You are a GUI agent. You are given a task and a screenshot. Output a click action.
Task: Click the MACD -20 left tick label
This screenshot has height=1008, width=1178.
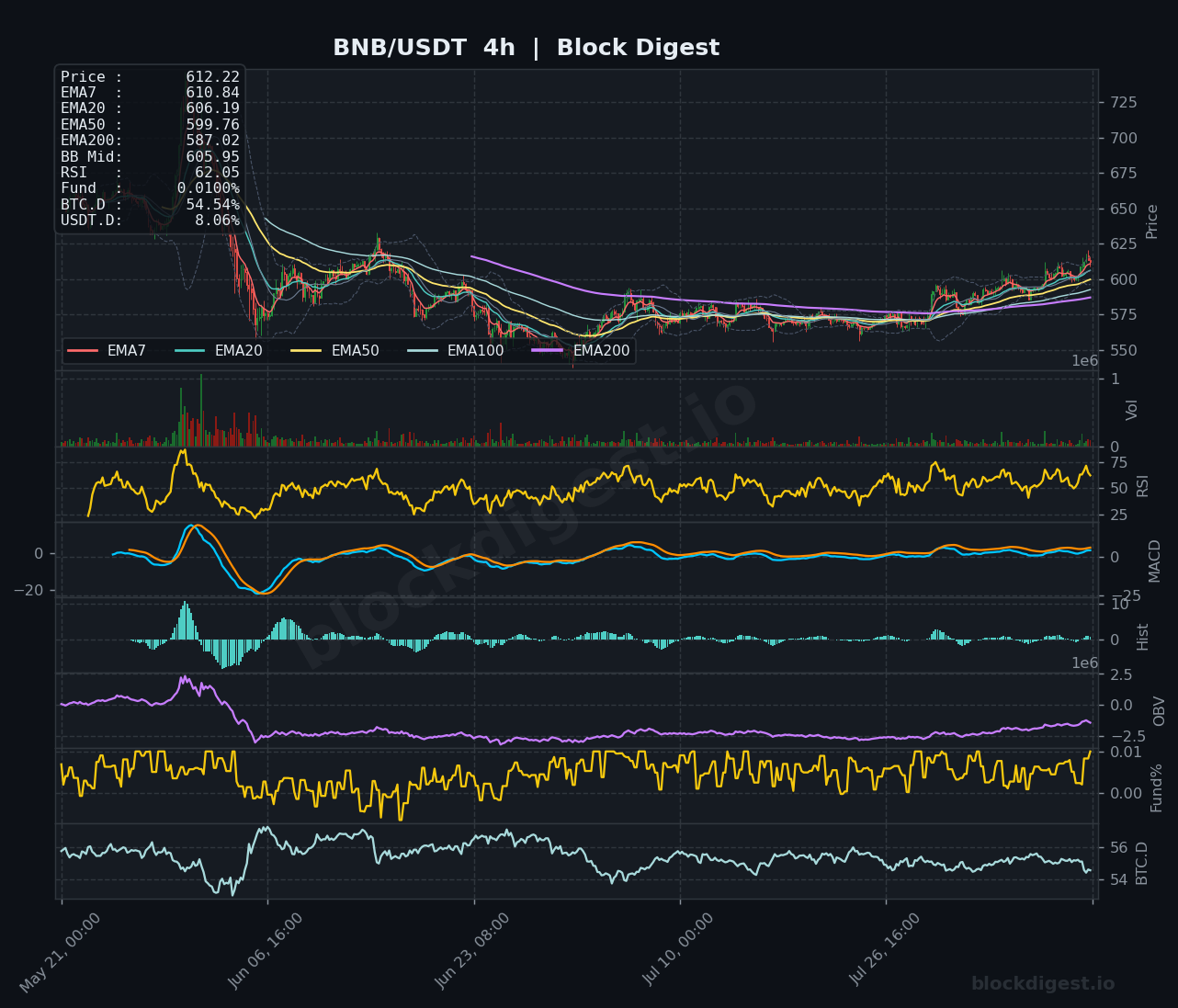click(x=28, y=591)
